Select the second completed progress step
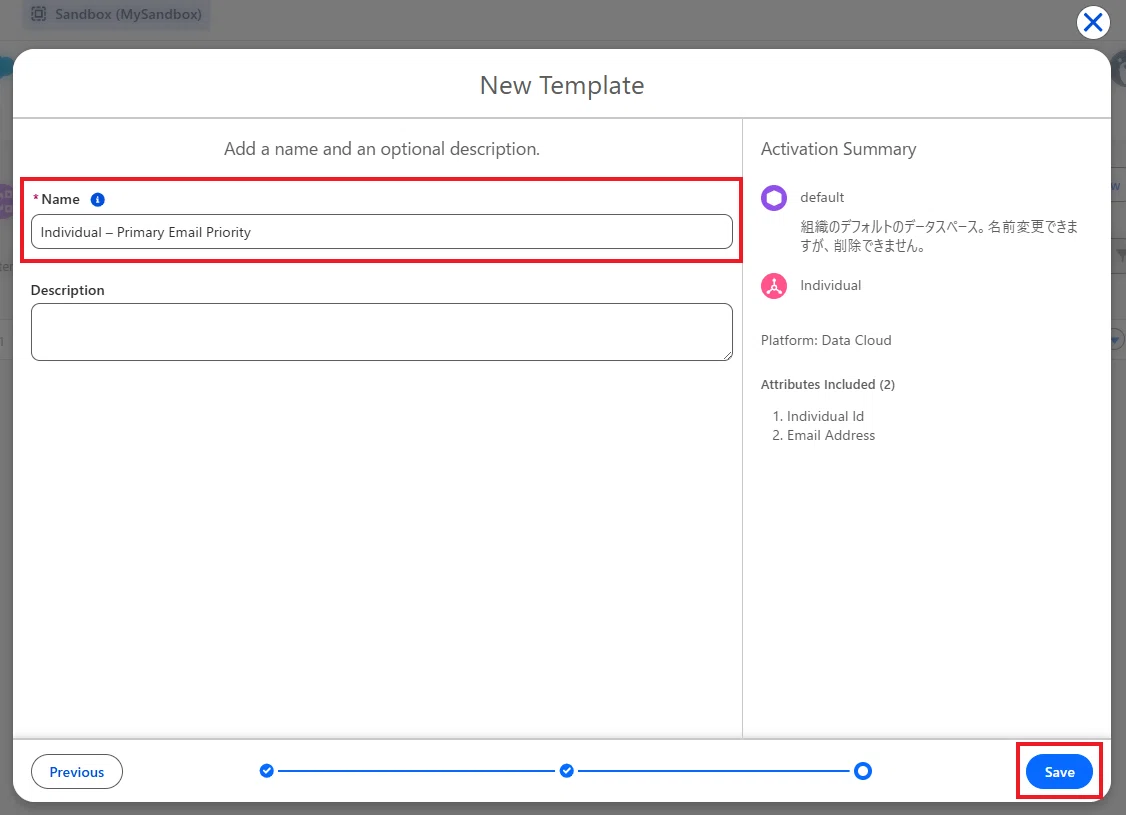The width and height of the screenshot is (1126, 815). pyautogui.click(x=567, y=771)
